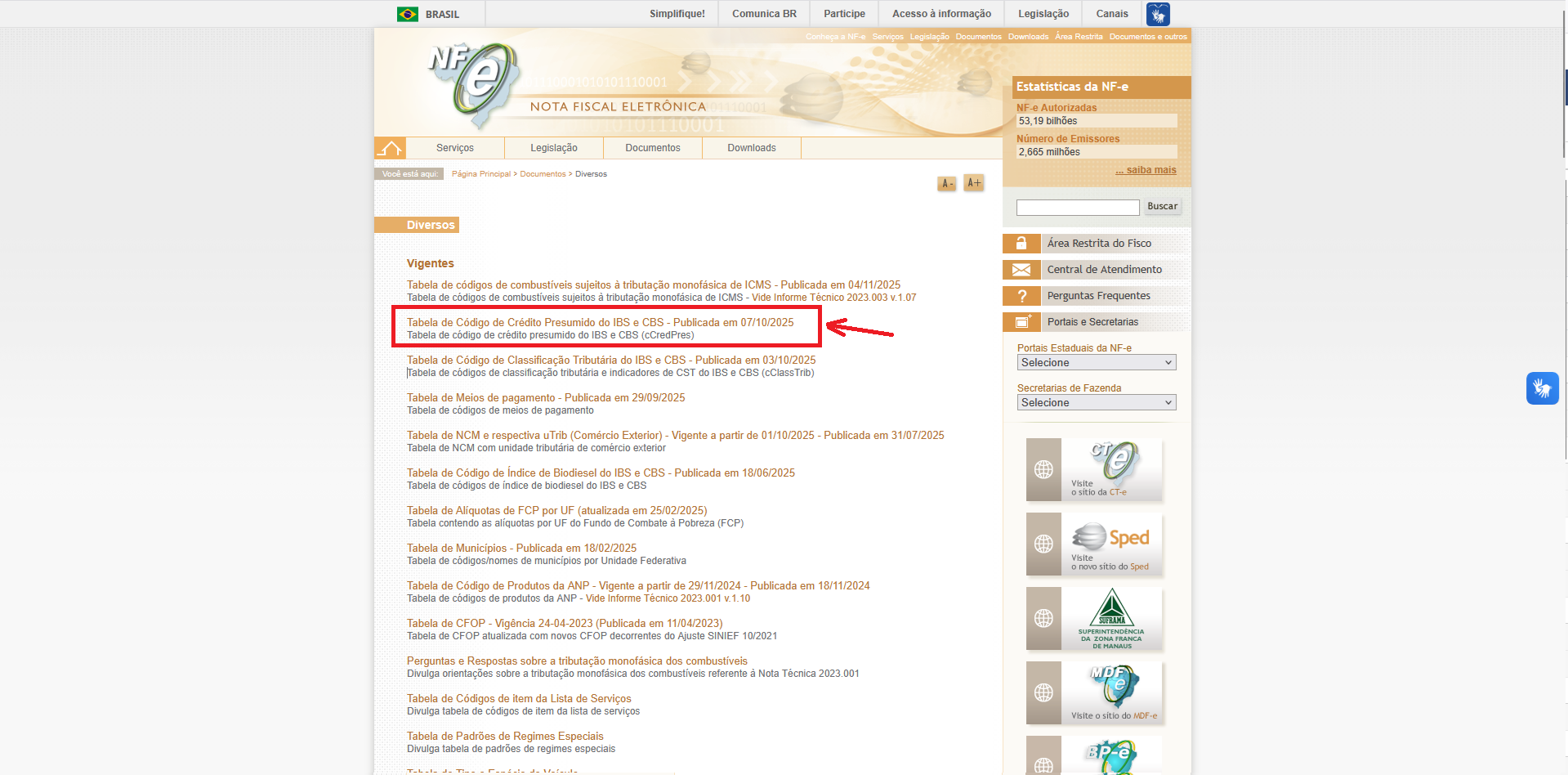Open VLibras accessibility icon in top bar
The width and height of the screenshot is (1568, 775).
pyautogui.click(x=1158, y=14)
